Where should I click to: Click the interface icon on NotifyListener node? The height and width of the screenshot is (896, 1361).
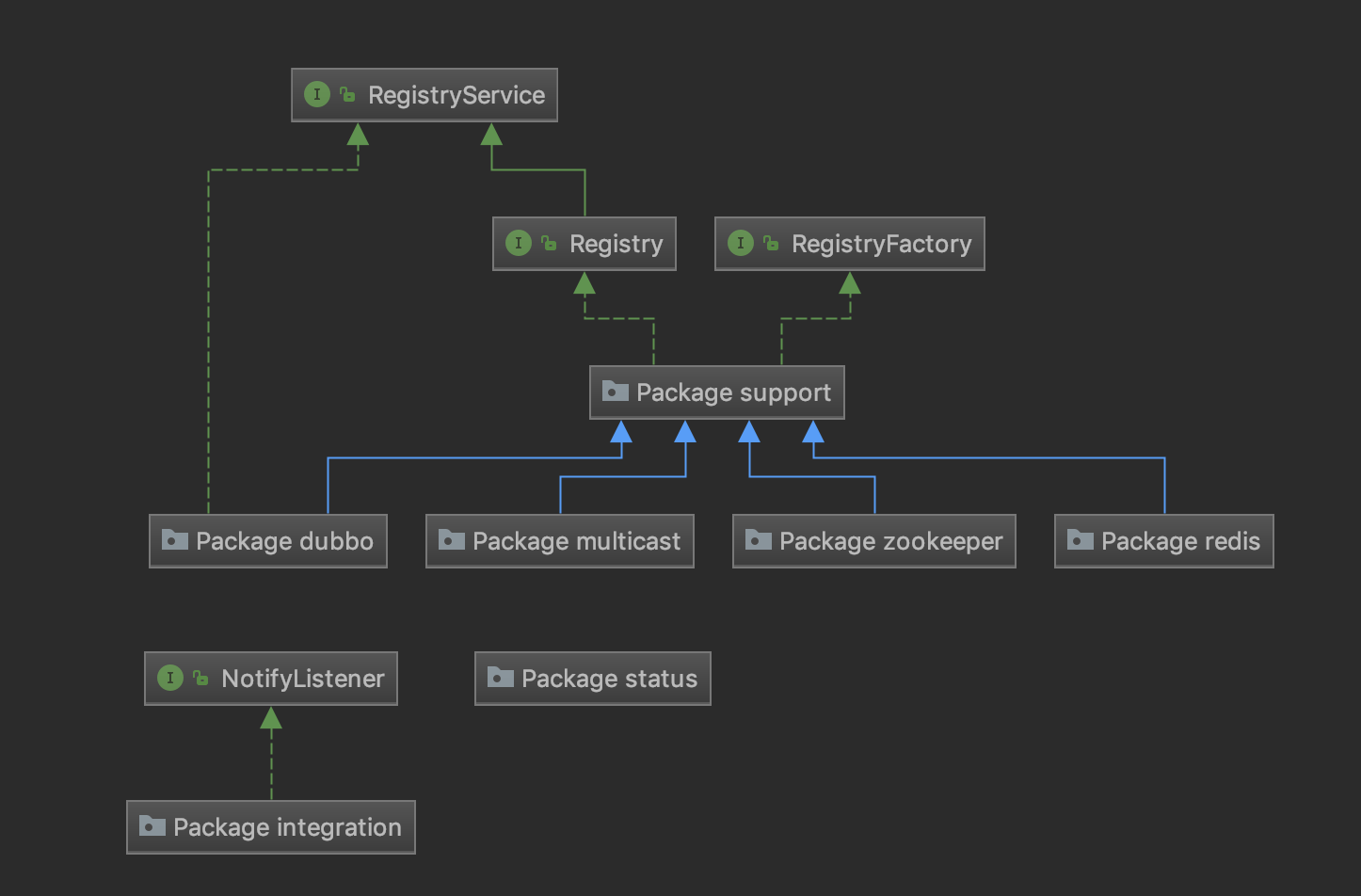pos(170,678)
